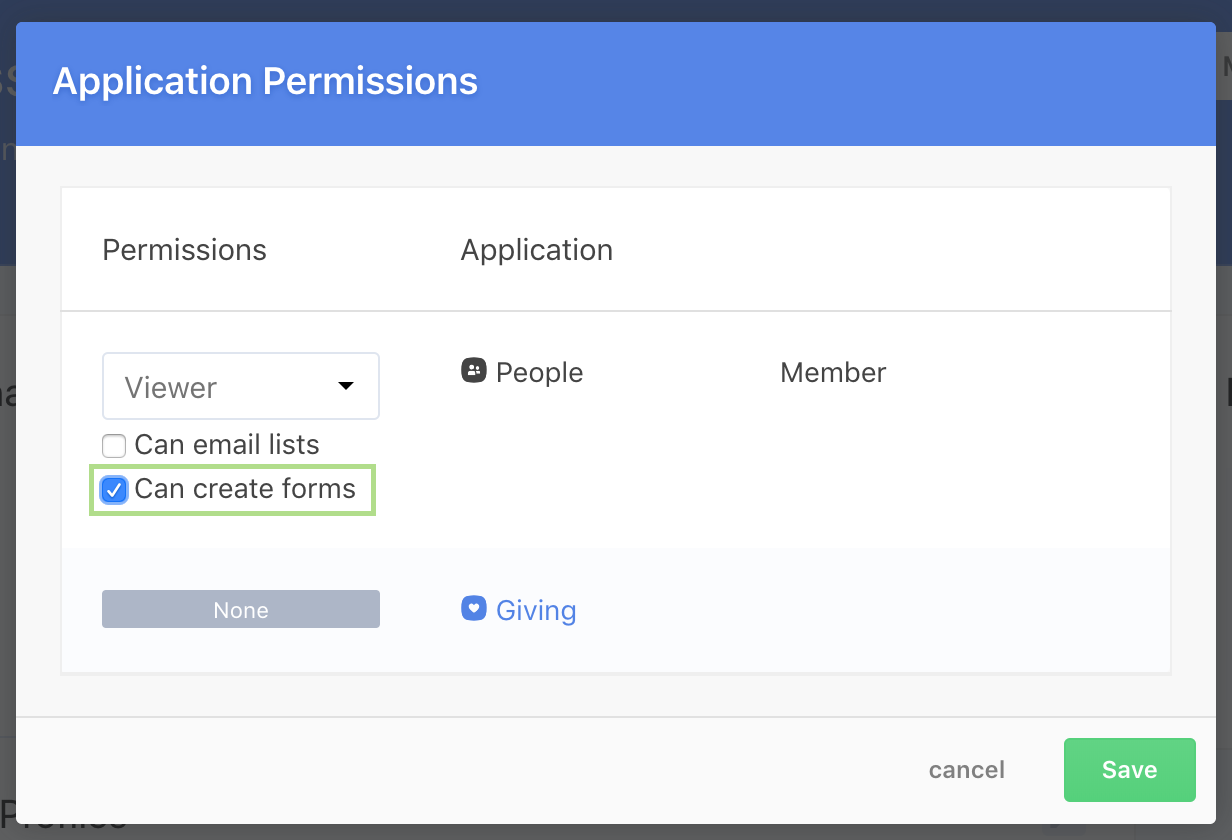Select the People application name
Image resolution: width=1232 pixels, height=840 pixels.
click(x=539, y=373)
